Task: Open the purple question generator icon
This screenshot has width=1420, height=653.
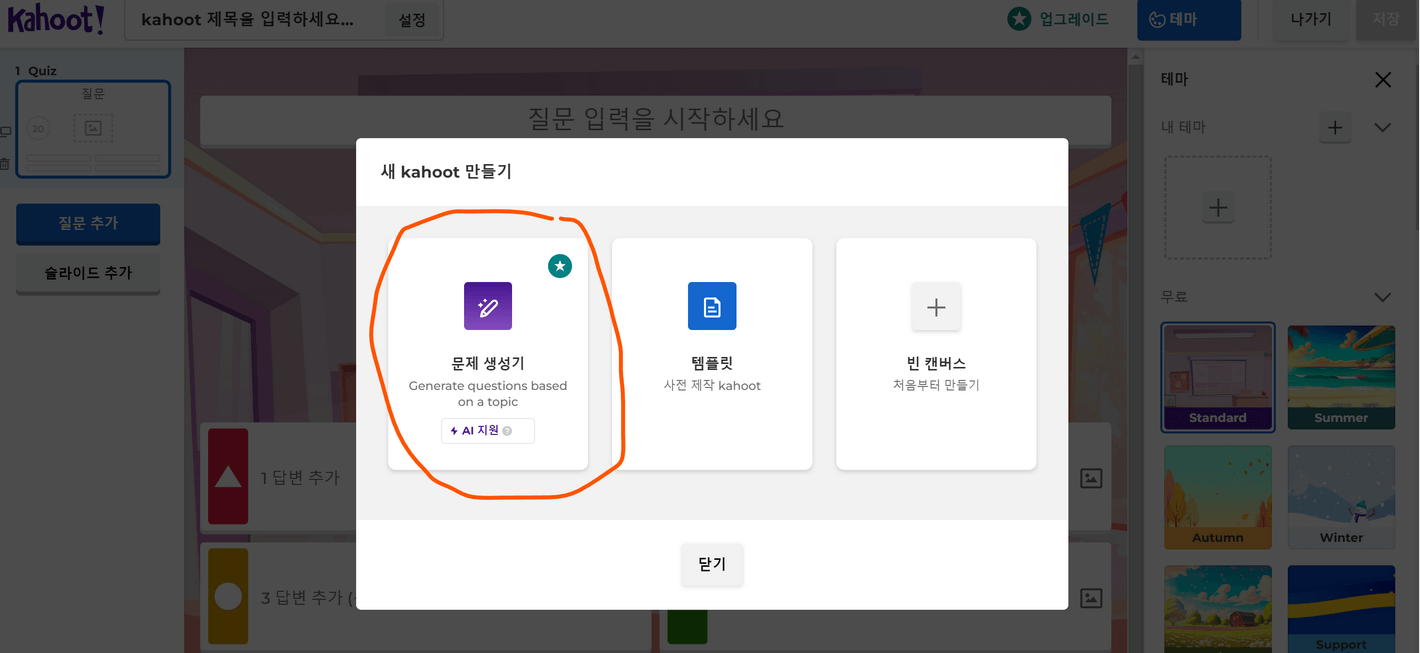Action: pyautogui.click(x=488, y=306)
